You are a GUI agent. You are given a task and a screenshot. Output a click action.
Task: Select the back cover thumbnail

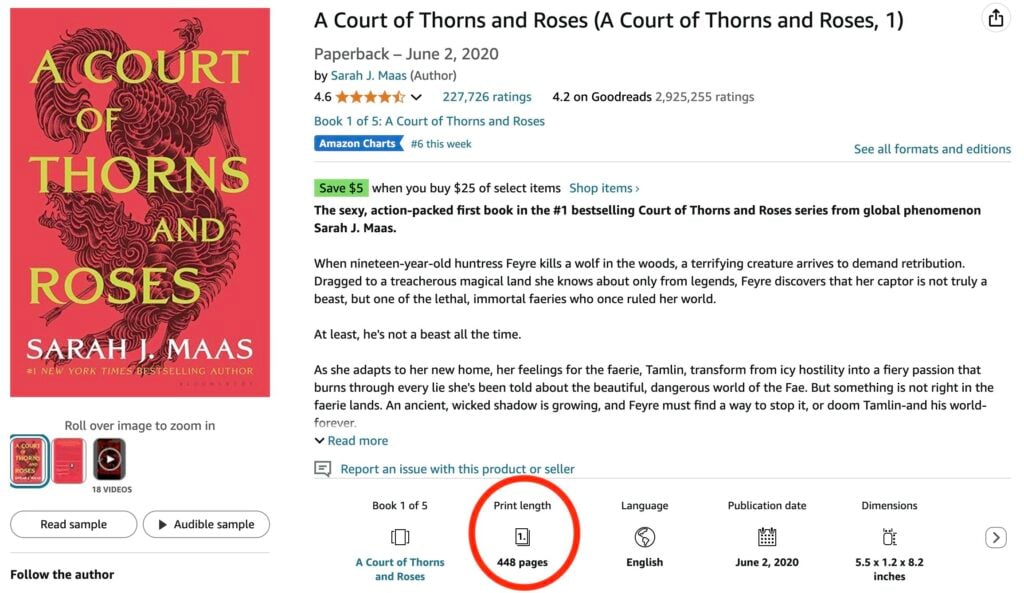pos(69,460)
